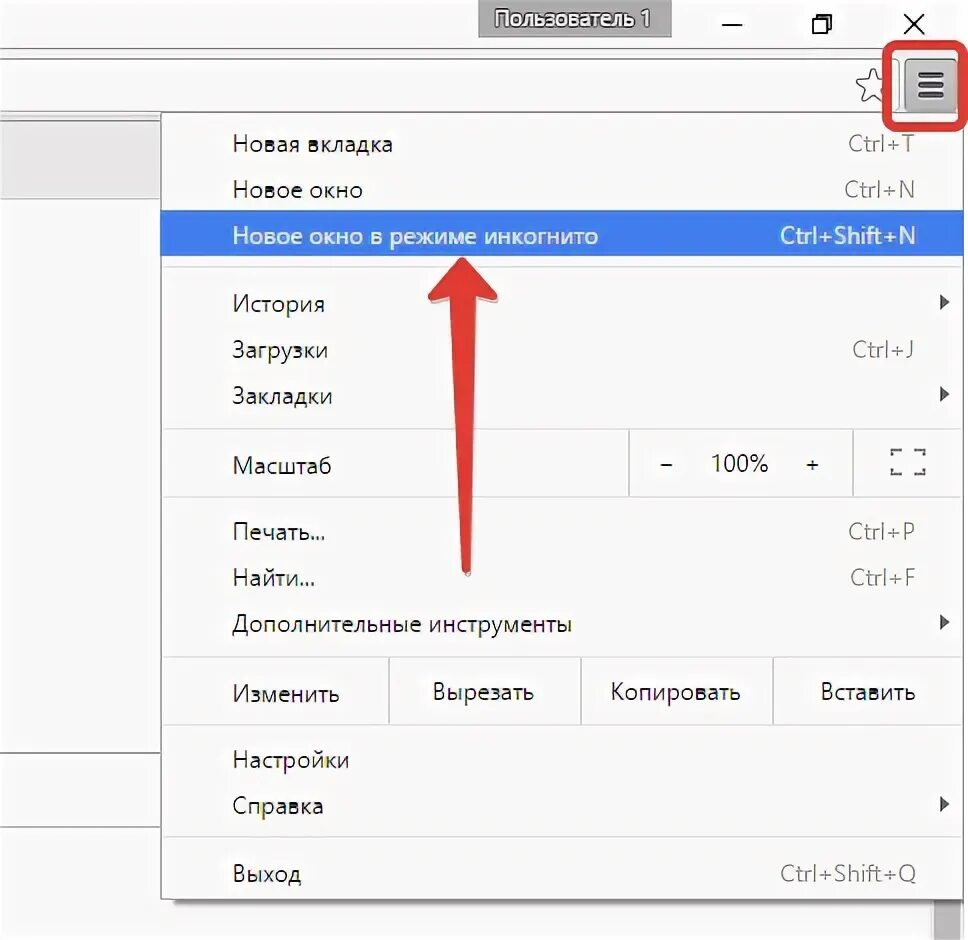Click the 100% zoom value

739,463
